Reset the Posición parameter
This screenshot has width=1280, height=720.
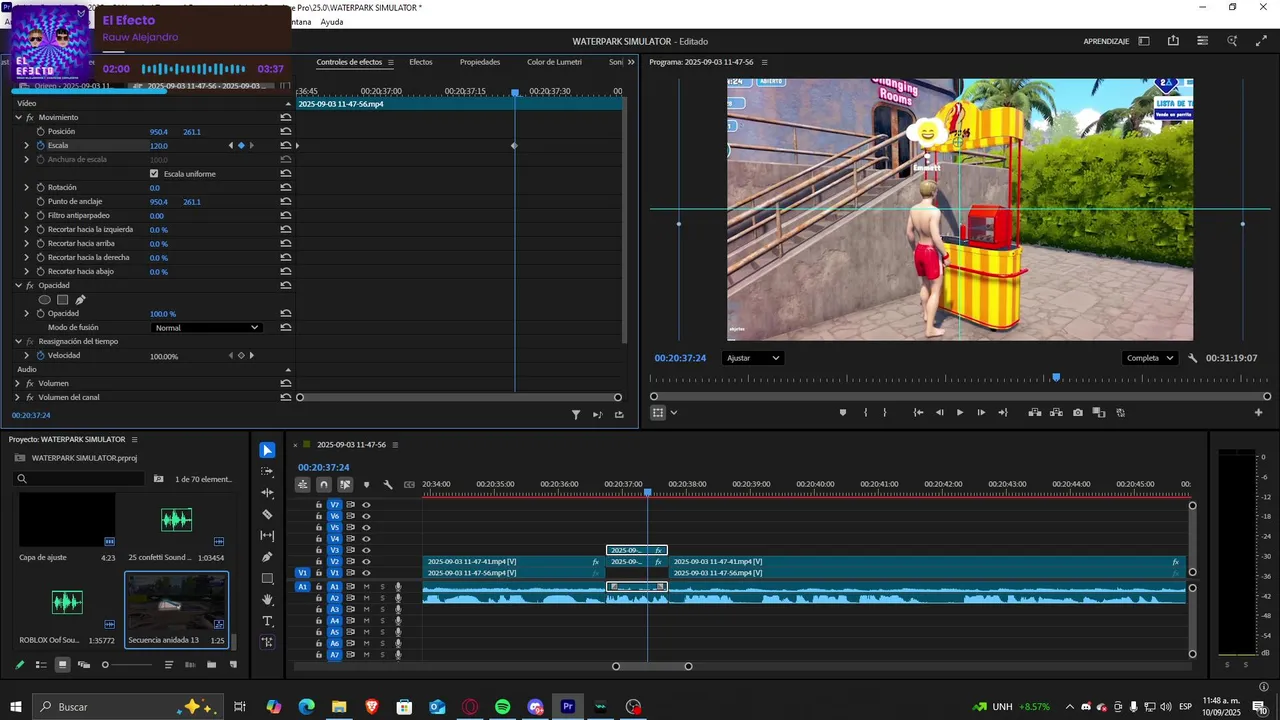coord(286,131)
